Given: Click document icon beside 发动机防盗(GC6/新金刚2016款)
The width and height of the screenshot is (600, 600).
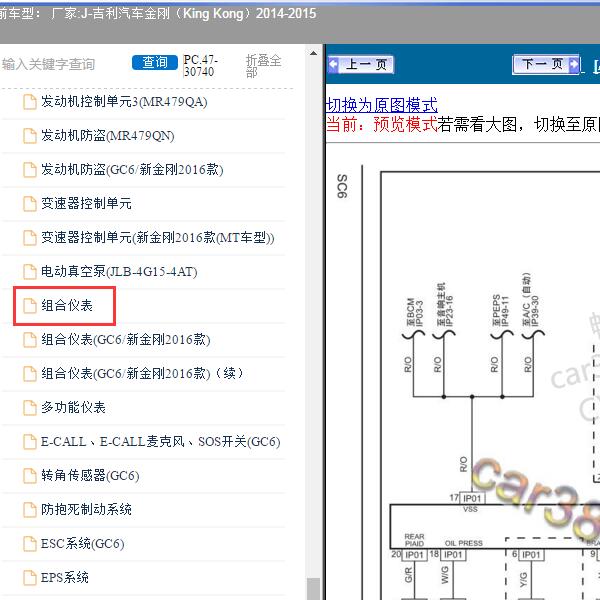Looking at the screenshot, I should click(x=30, y=170).
